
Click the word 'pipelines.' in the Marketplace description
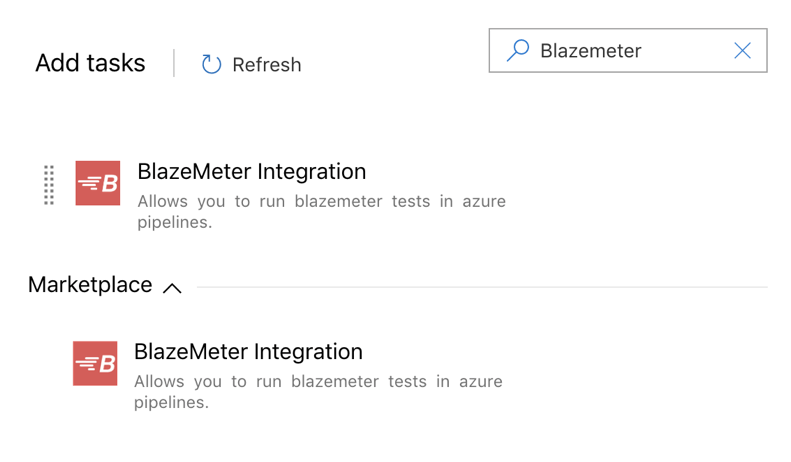tap(172, 403)
